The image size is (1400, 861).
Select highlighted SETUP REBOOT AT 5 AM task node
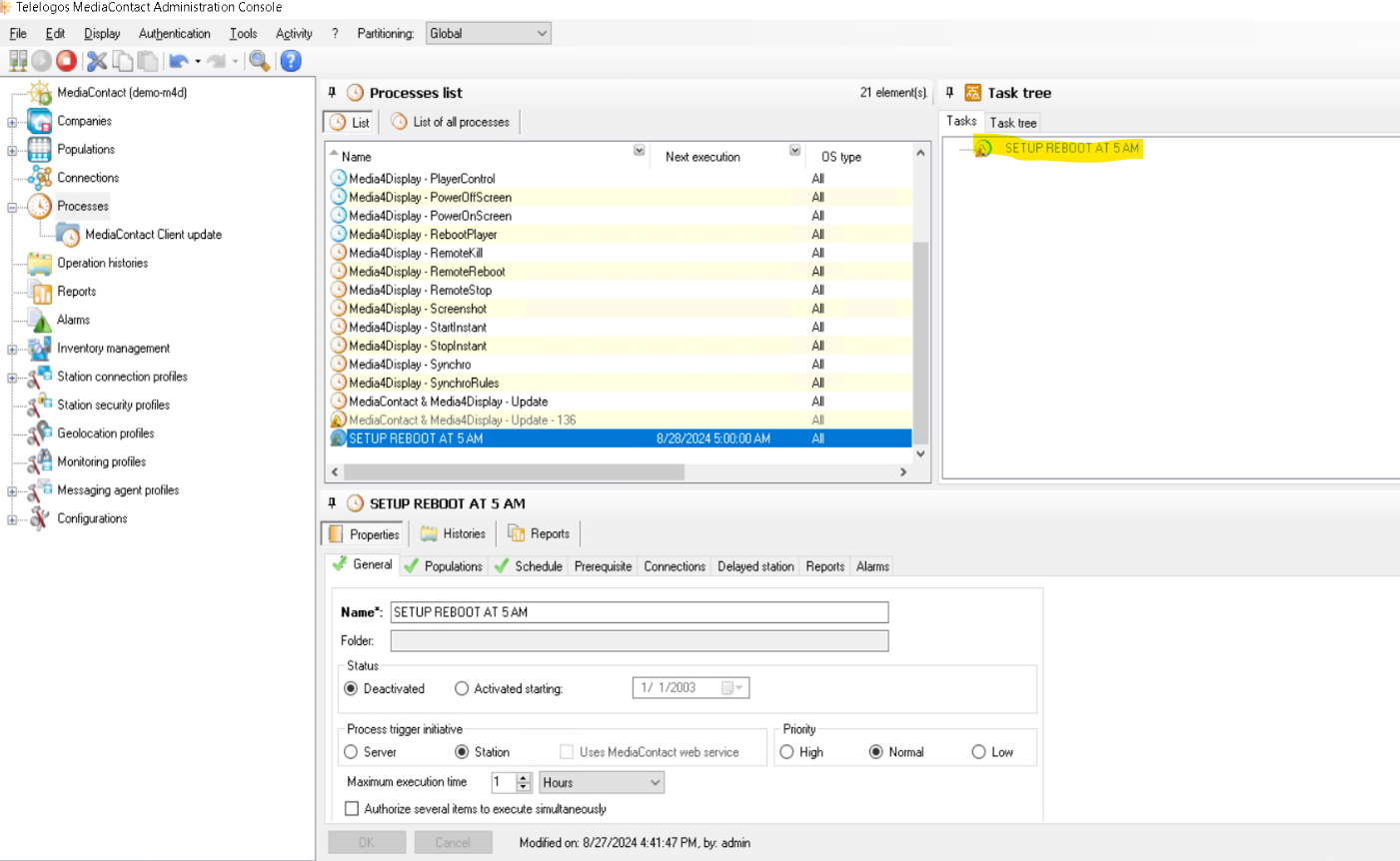pyautogui.click(x=1071, y=148)
